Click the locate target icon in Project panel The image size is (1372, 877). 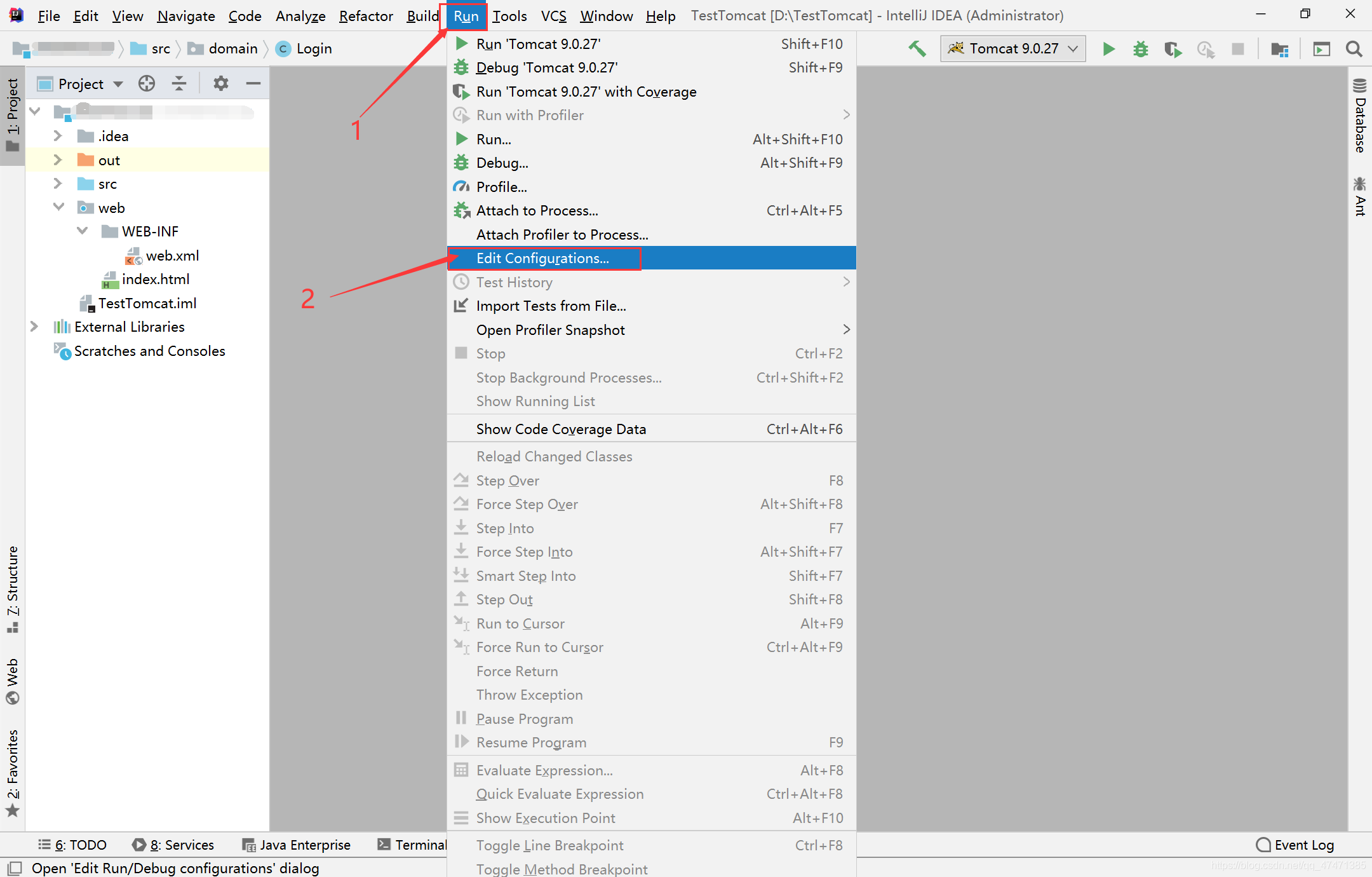click(147, 83)
